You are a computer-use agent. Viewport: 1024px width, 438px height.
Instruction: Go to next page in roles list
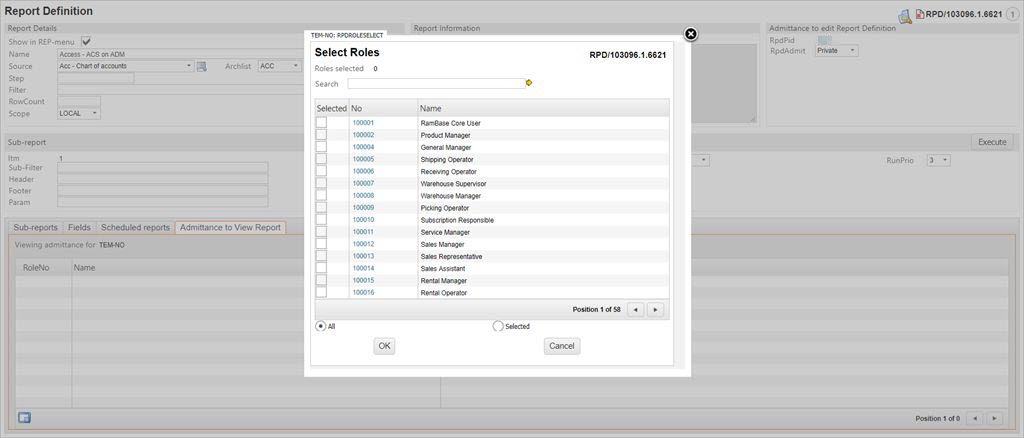click(x=656, y=310)
